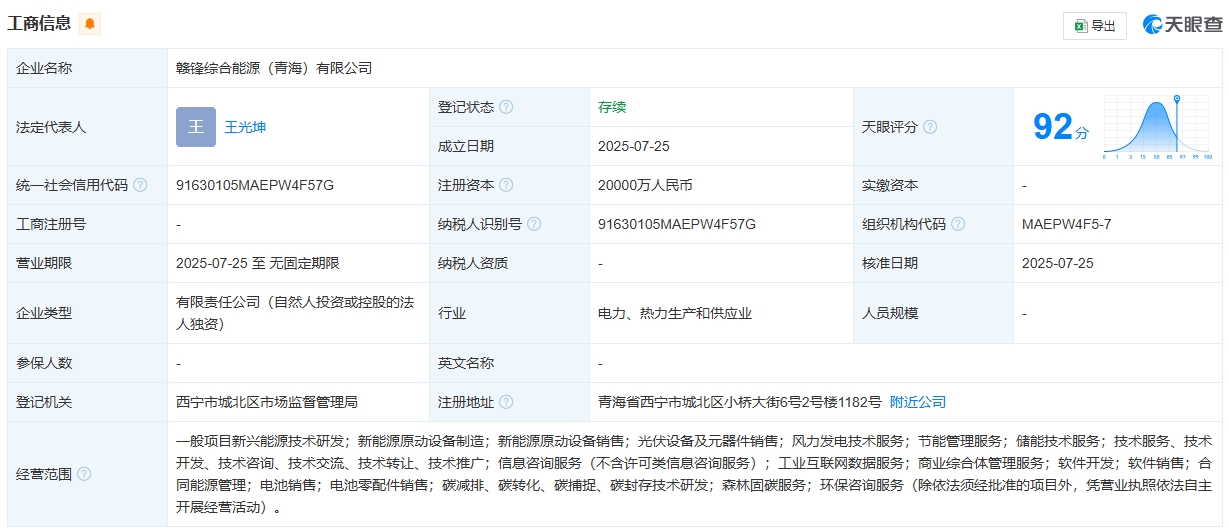The image size is (1229, 532).
Task: Open legal representative 王光坤 link
Action: tap(245, 127)
